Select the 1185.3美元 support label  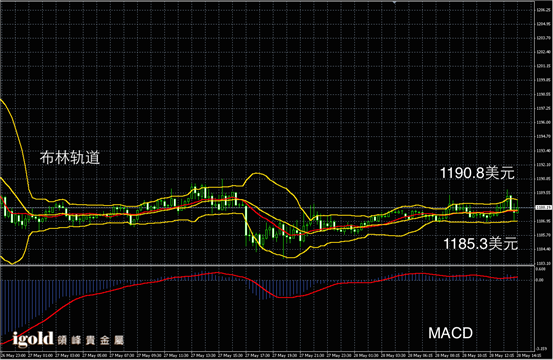(480, 244)
